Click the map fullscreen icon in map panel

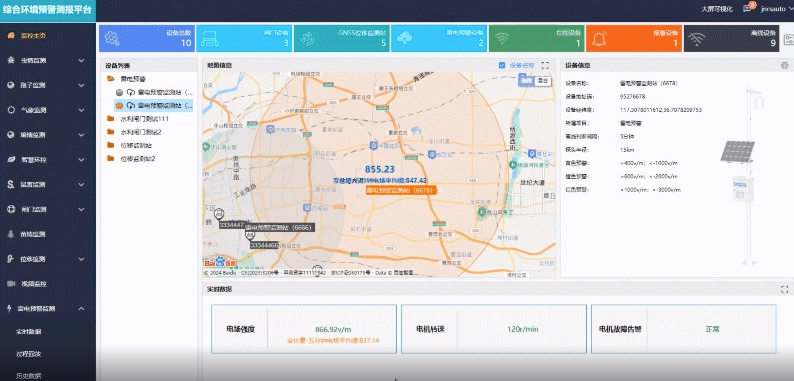click(545, 65)
